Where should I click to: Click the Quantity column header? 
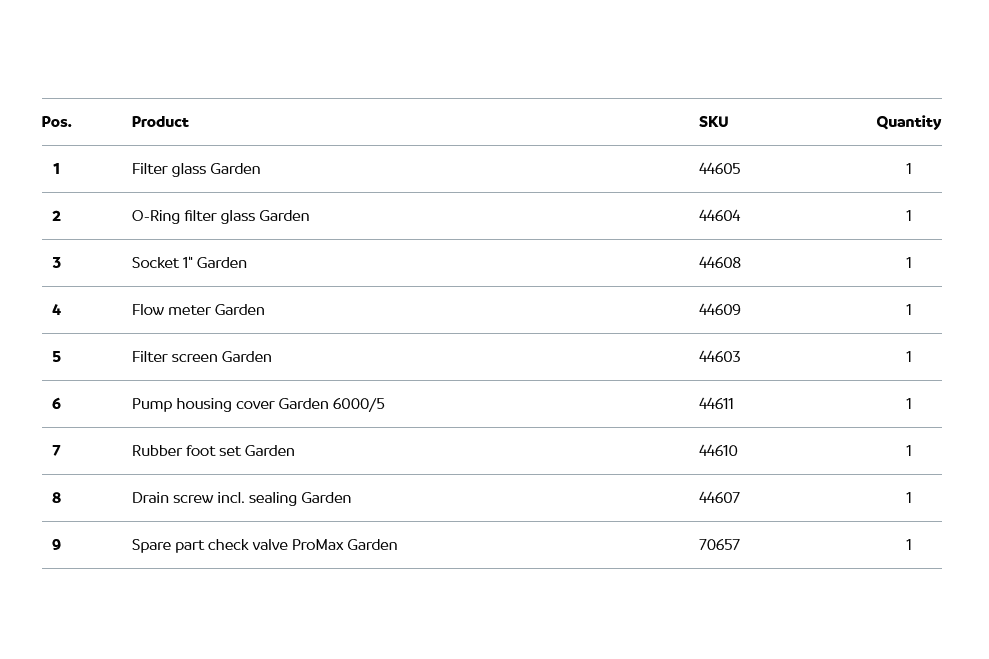(x=908, y=122)
